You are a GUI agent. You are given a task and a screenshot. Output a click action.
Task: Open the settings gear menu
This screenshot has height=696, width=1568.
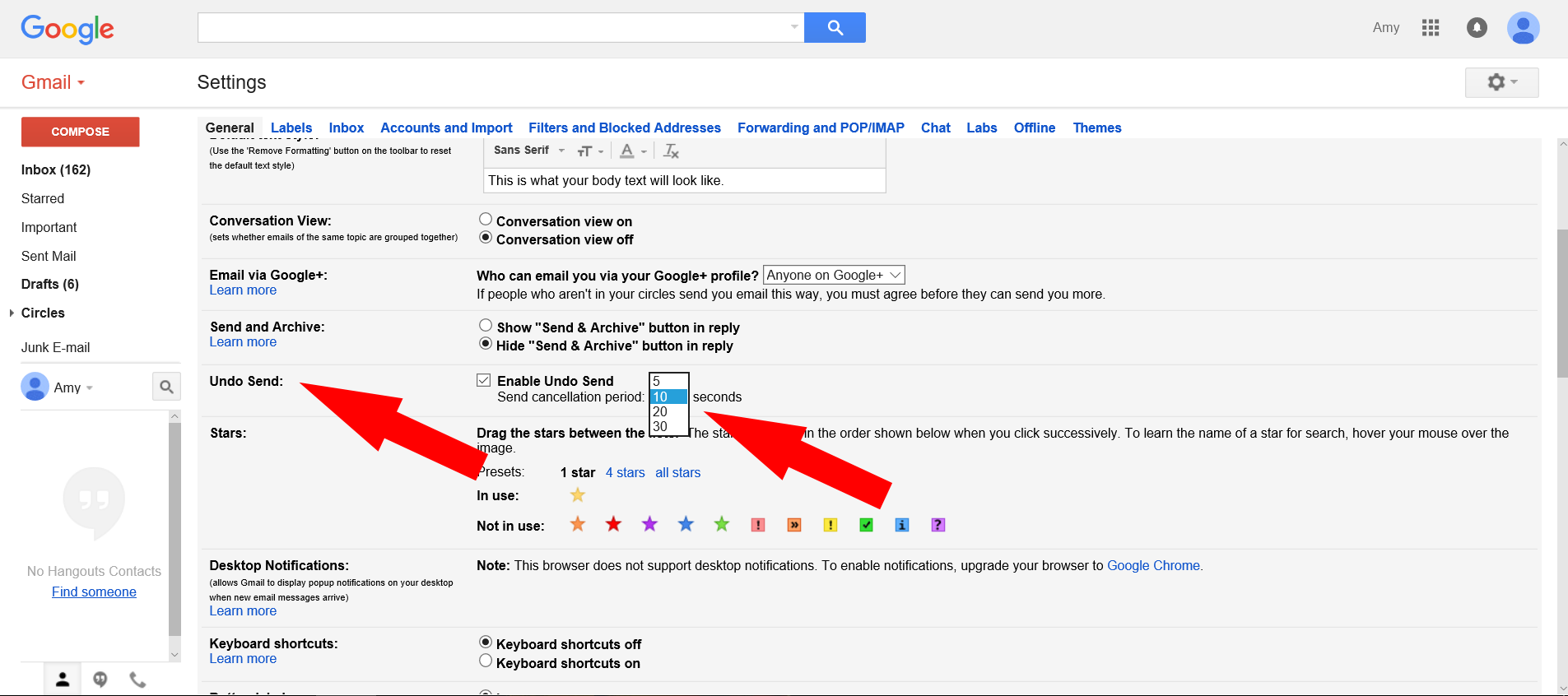(1501, 82)
